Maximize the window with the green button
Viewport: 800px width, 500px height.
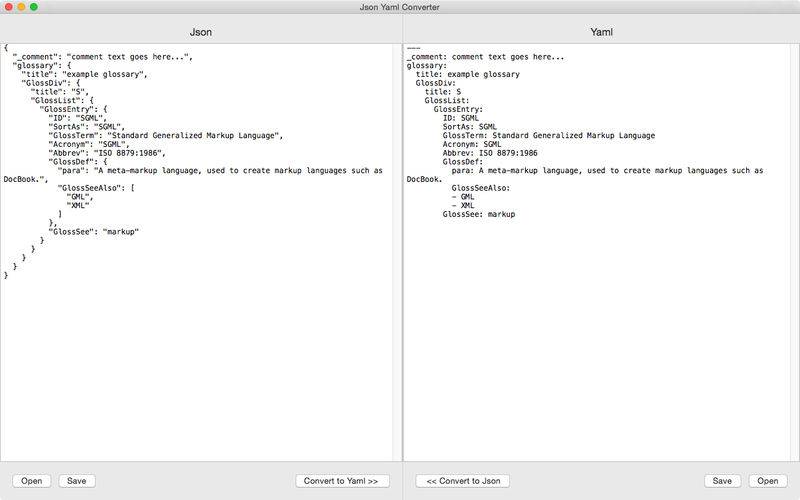34,7
